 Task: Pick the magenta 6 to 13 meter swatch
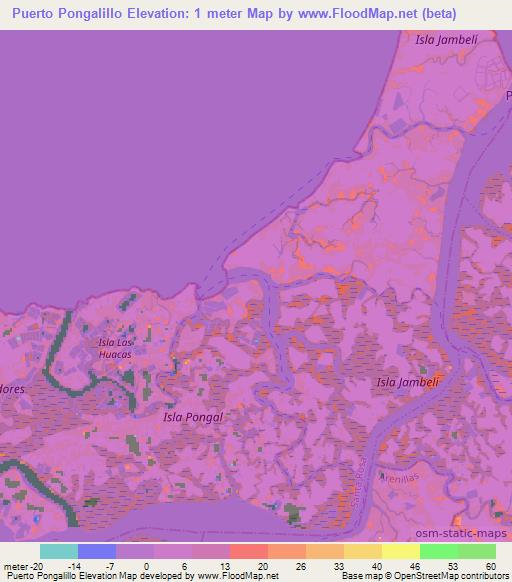[x=211, y=551]
